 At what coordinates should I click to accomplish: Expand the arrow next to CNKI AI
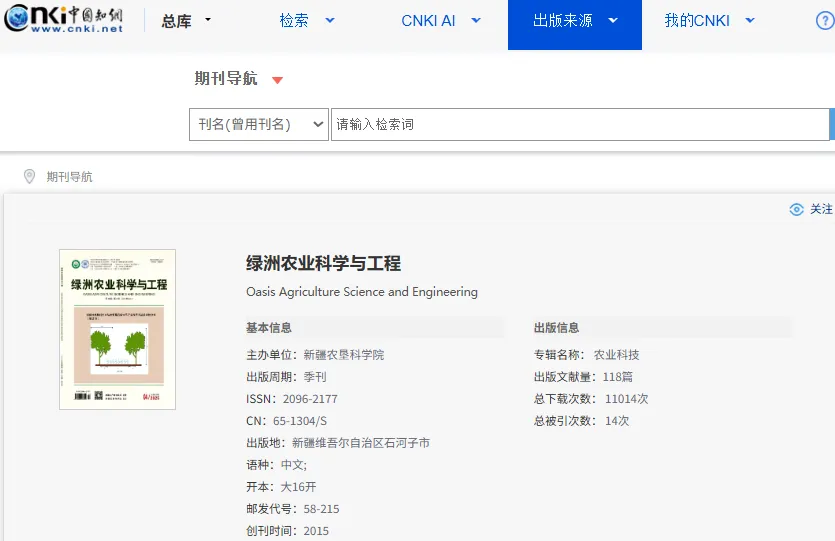click(476, 21)
